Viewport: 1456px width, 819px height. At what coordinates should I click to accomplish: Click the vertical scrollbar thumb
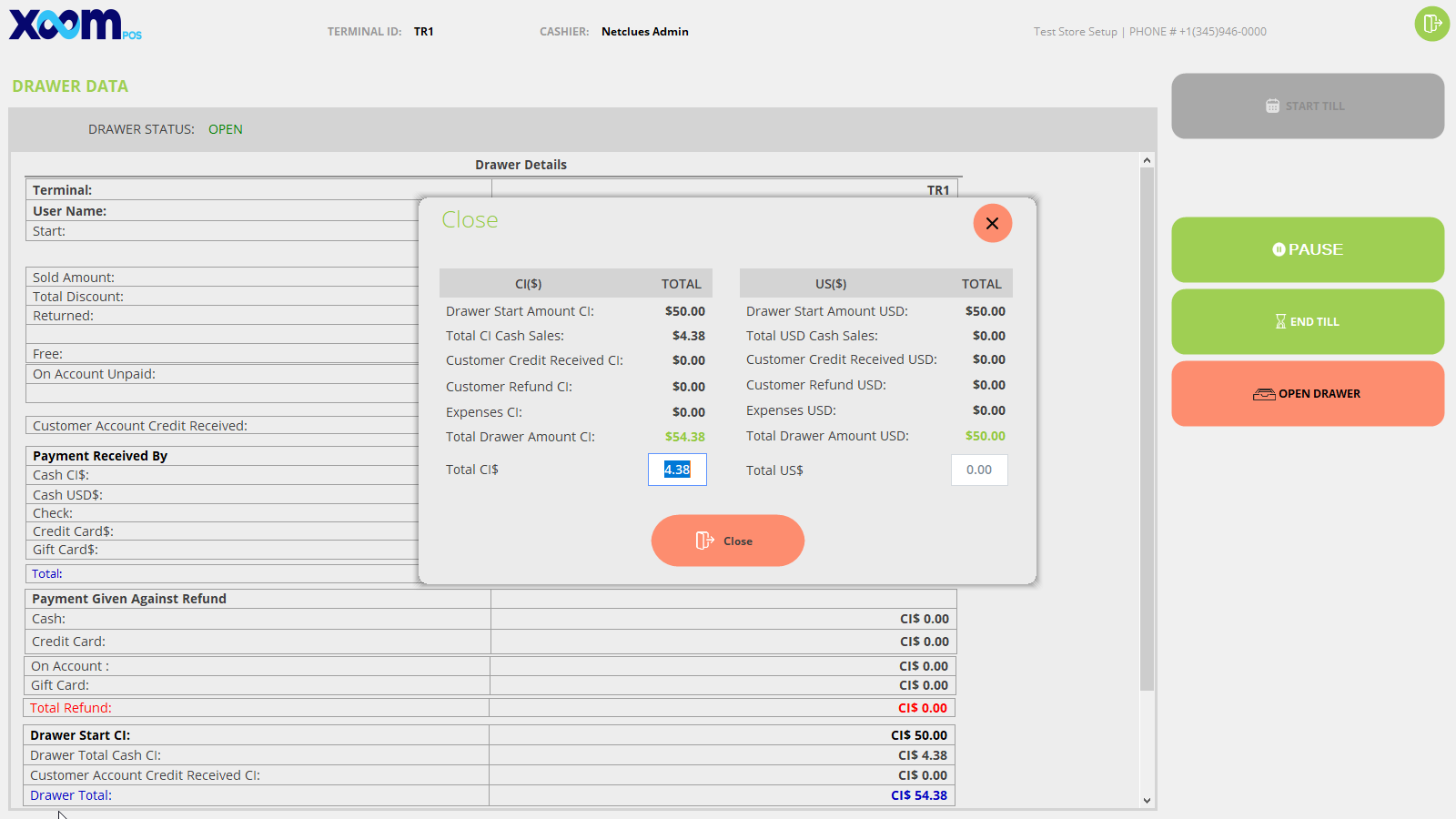click(1147, 428)
